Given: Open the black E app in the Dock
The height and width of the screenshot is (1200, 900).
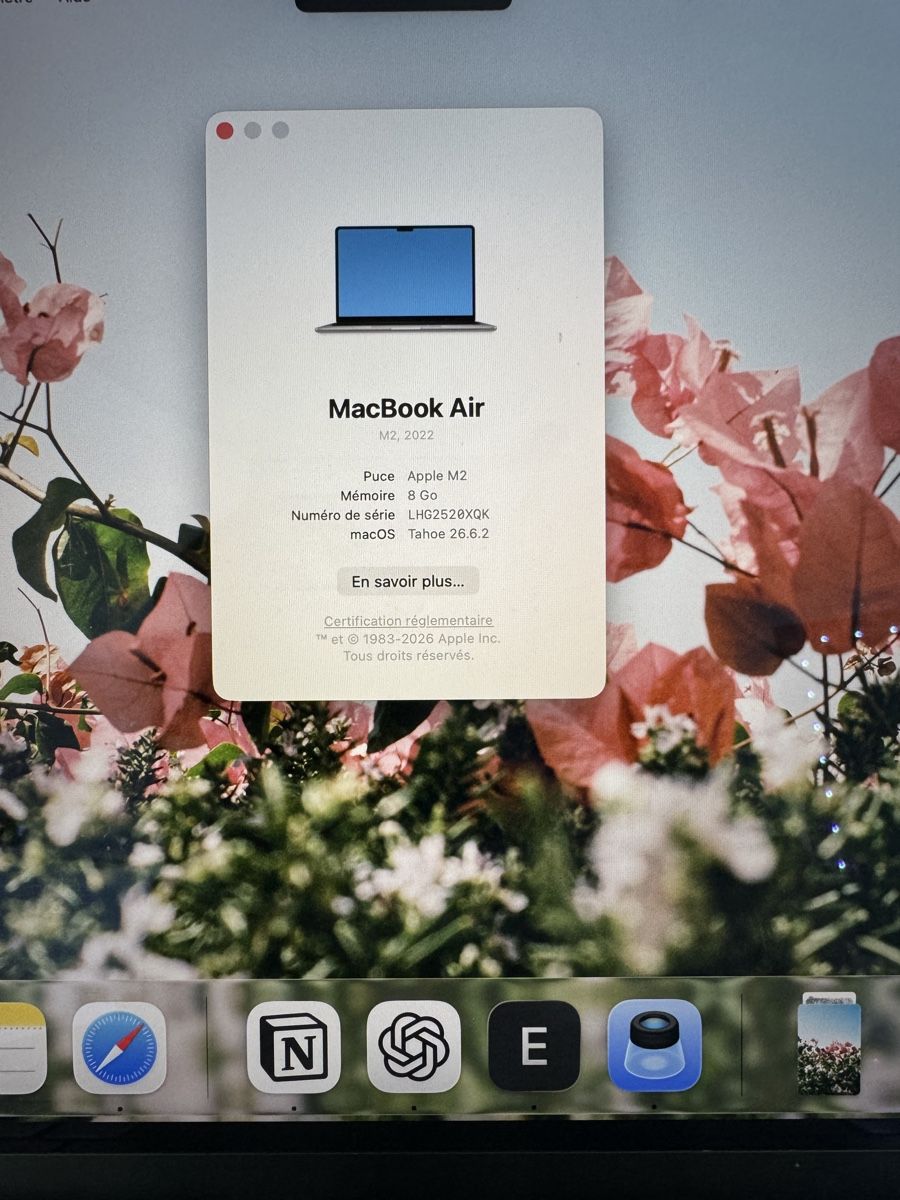Looking at the screenshot, I should [x=534, y=1046].
